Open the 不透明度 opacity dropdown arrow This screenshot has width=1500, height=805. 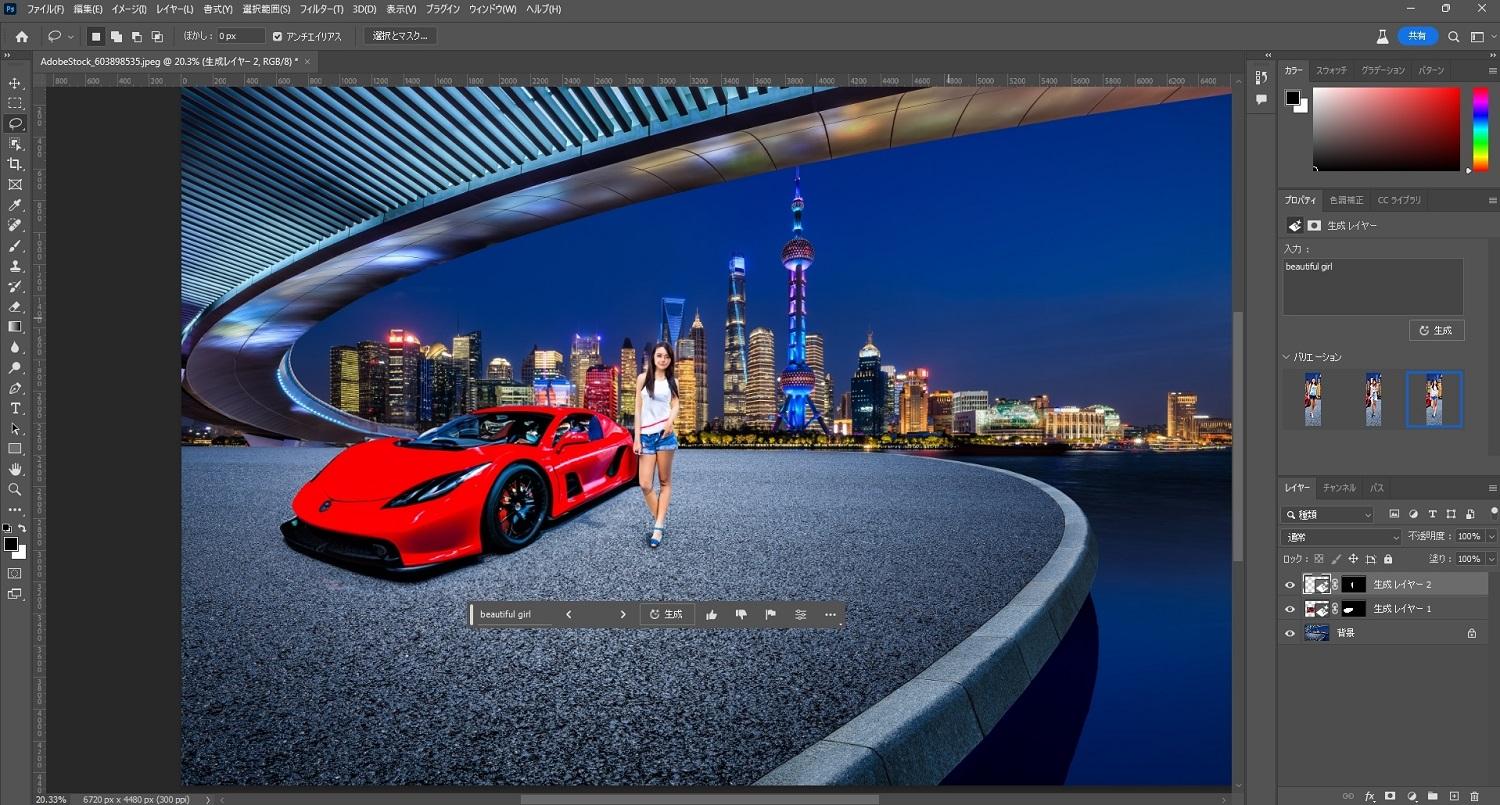coord(1491,537)
